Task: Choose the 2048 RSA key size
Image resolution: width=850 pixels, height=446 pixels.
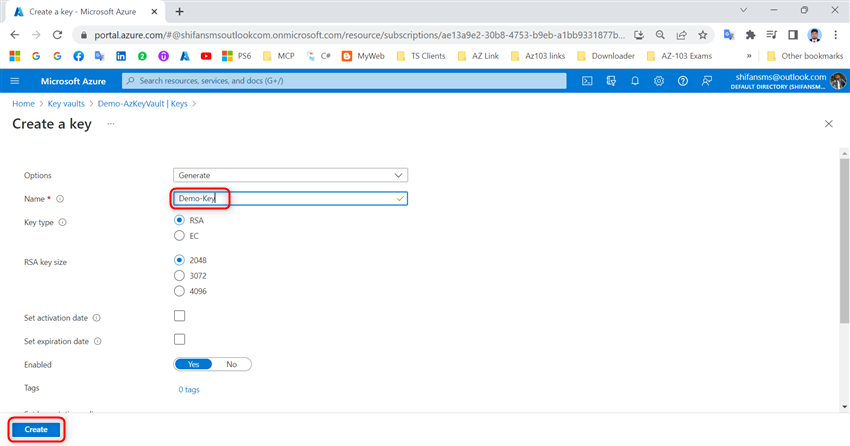Action: 179,260
